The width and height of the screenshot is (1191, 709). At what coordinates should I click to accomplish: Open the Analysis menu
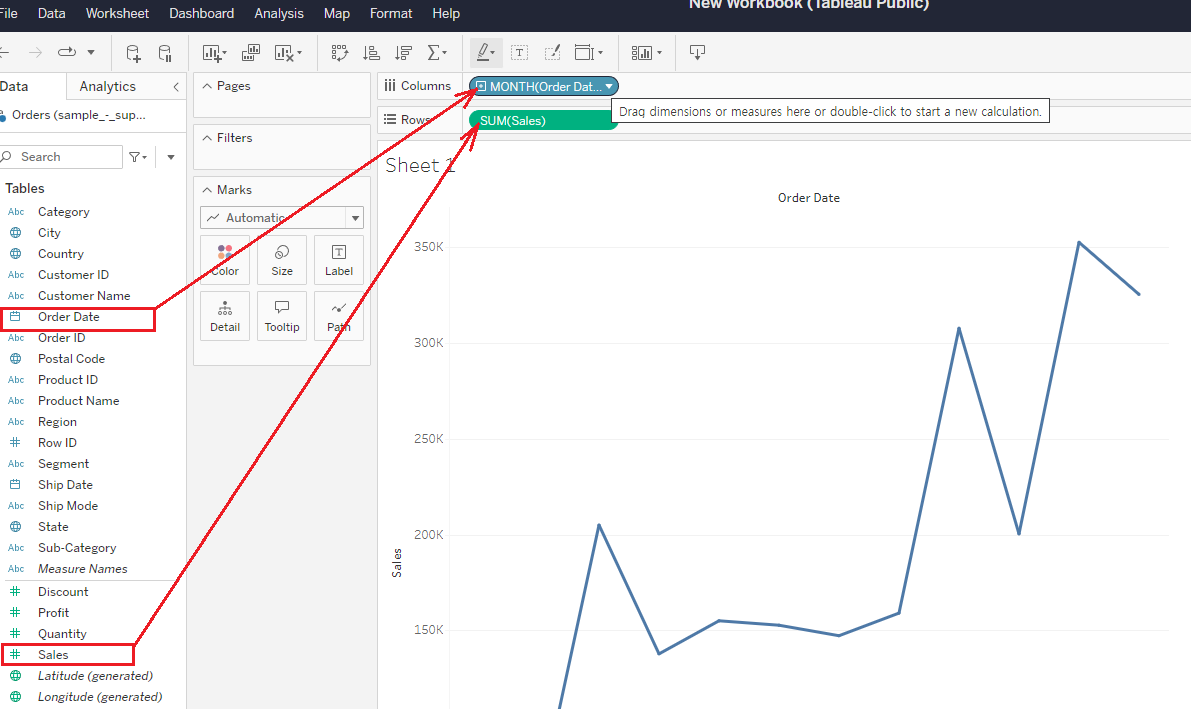[279, 13]
